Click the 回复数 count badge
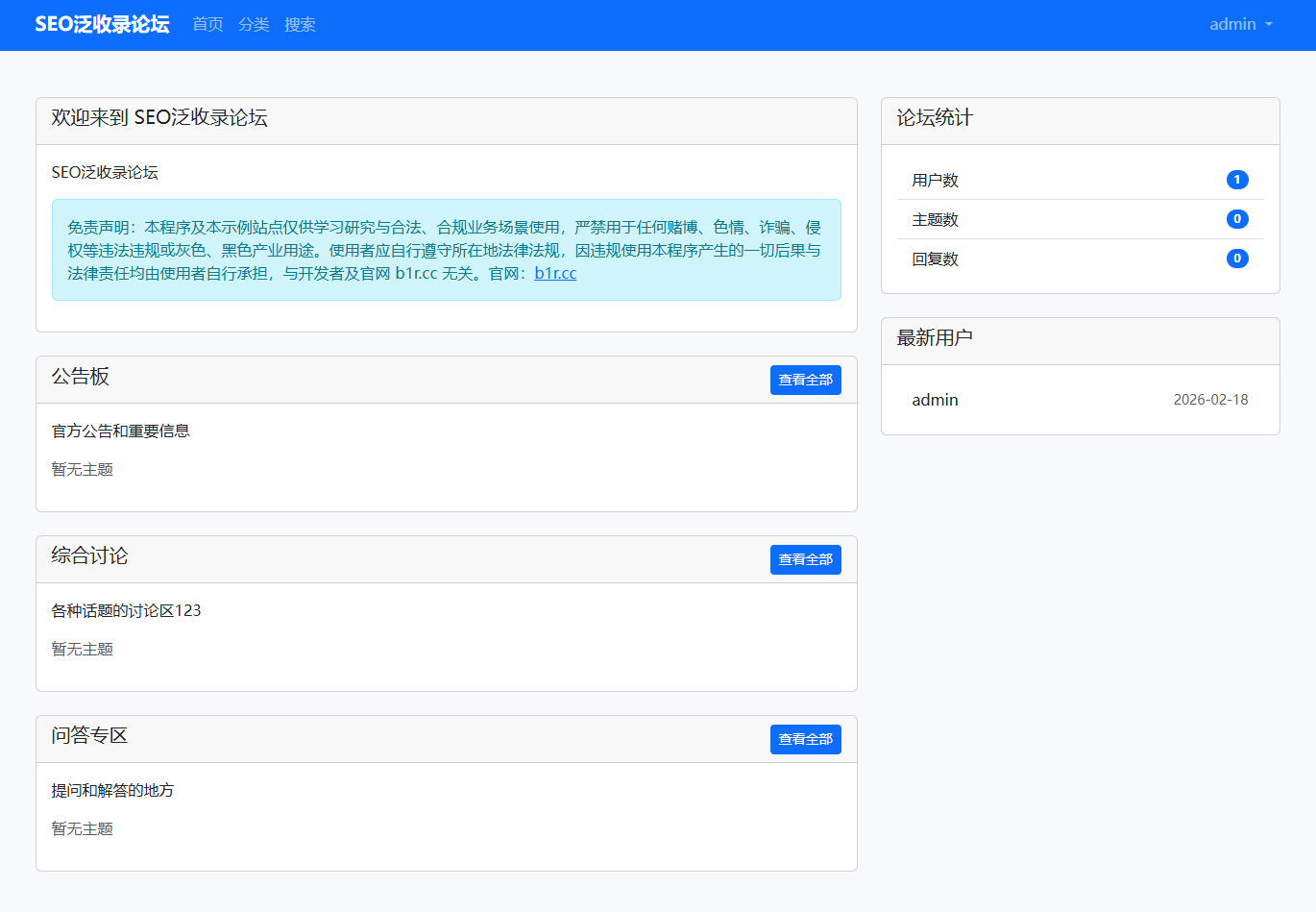 [x=1237, y=259]
